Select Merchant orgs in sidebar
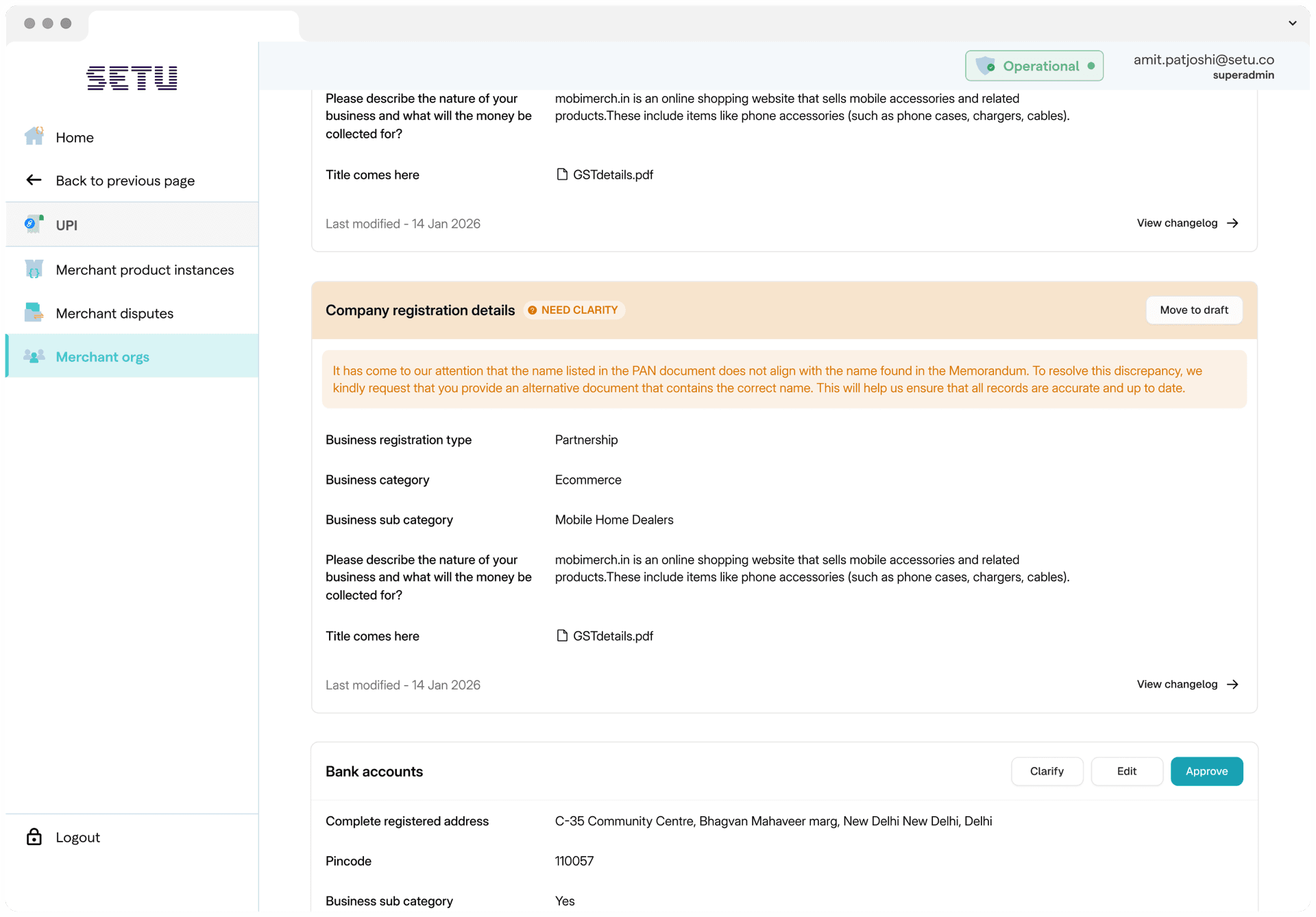The height and width of the screenshot is (917, 1316). point(132,356)
